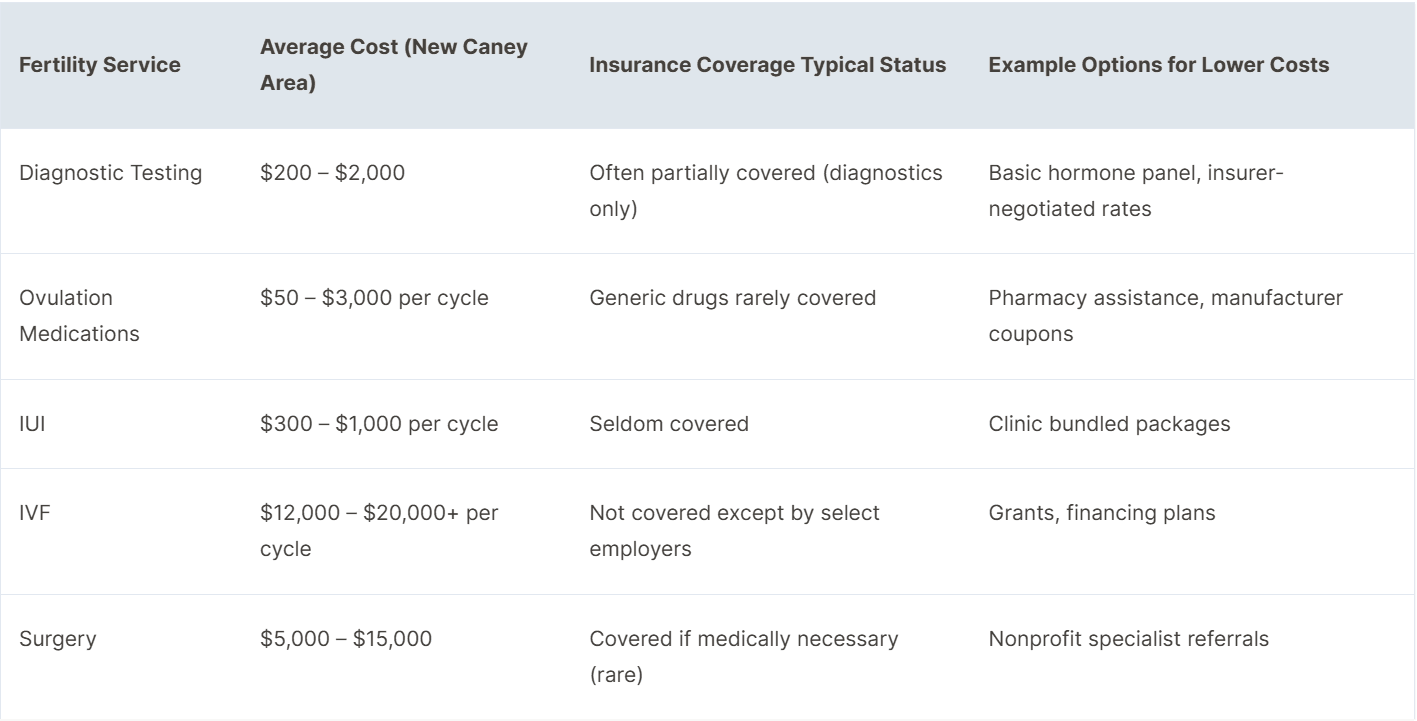Click the $200 – $2,000 cost cell
The image size is (1417, 721).
pos(333,173)
